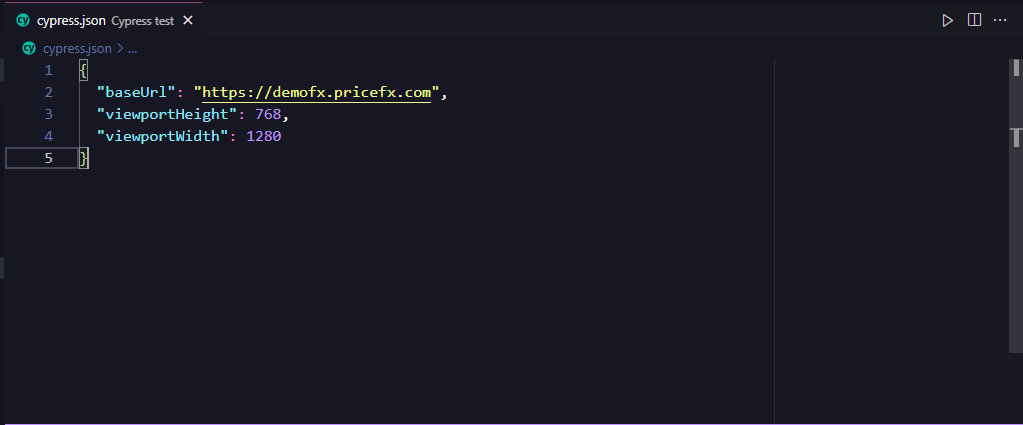The width and height of the screenshot is (1023, 425).
Task: Click the breadcrumb chevron separator
Action: pyautogui.click(x=120, y=47)
